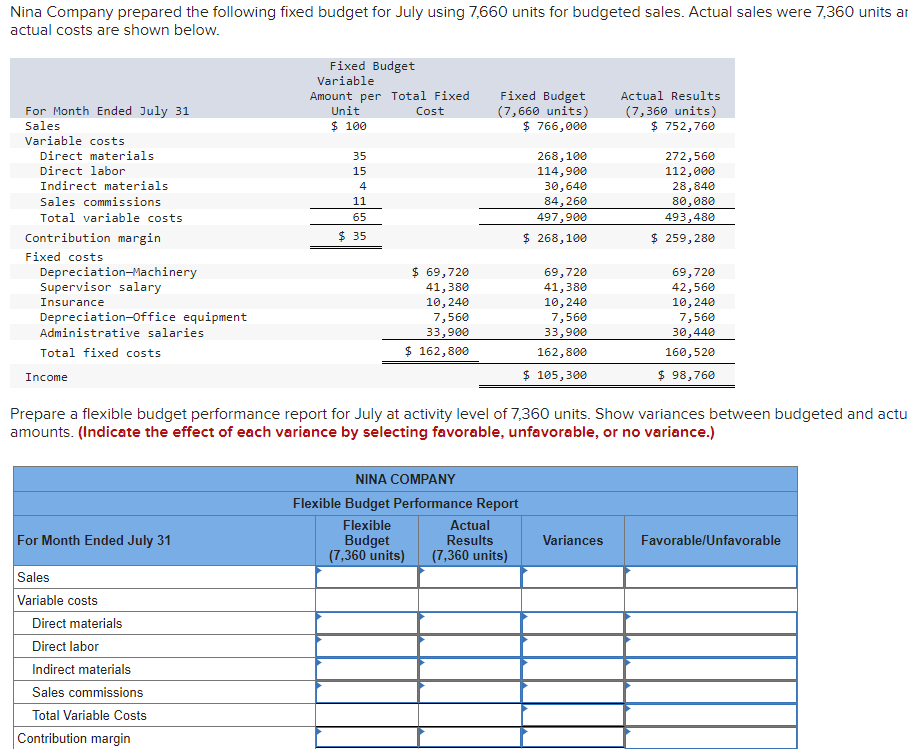
Task: Choose effect for Indirect materials variance
Action: pyautogui.click(x=710, y=669)
